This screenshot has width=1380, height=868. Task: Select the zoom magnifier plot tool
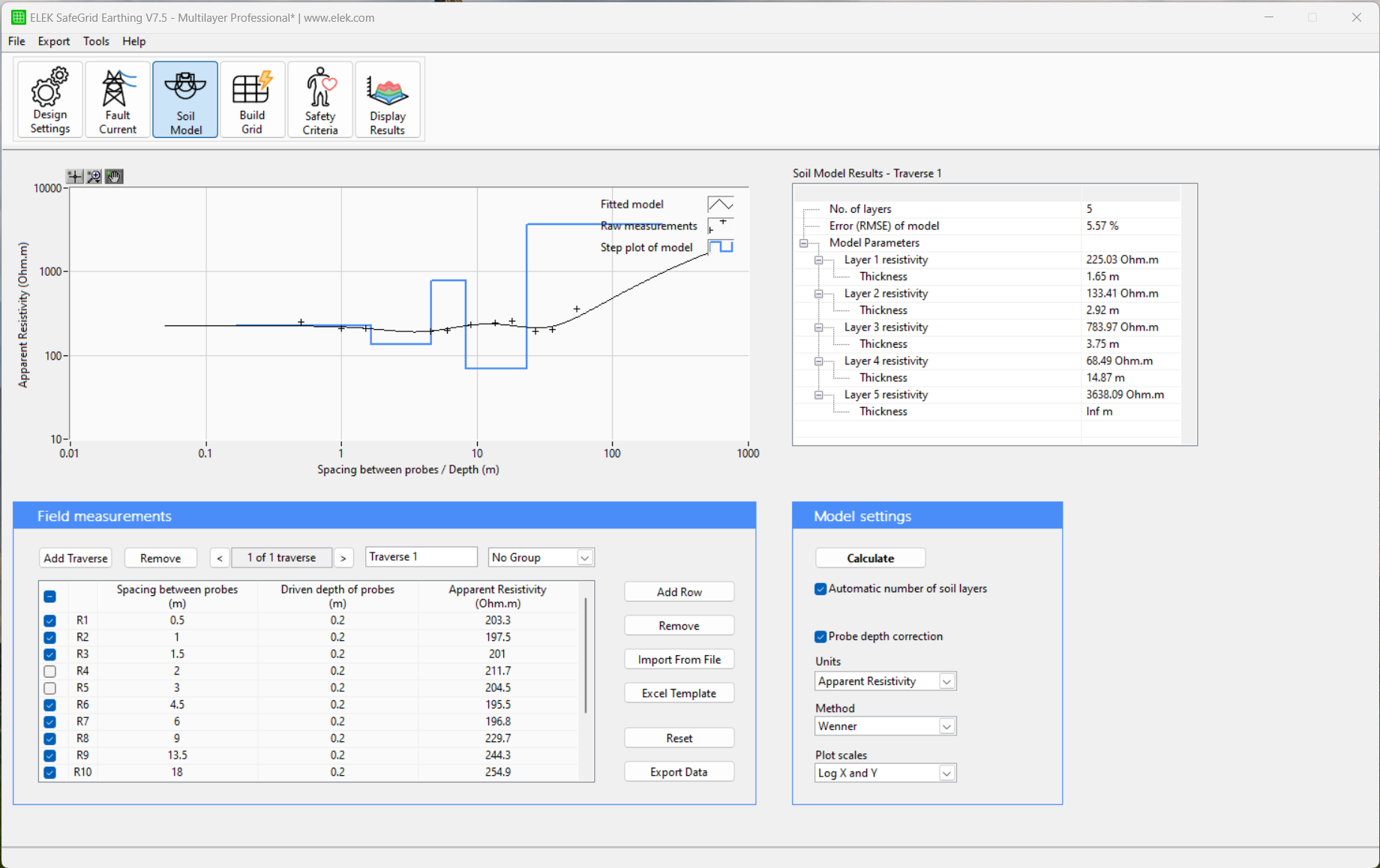point(94,176)
